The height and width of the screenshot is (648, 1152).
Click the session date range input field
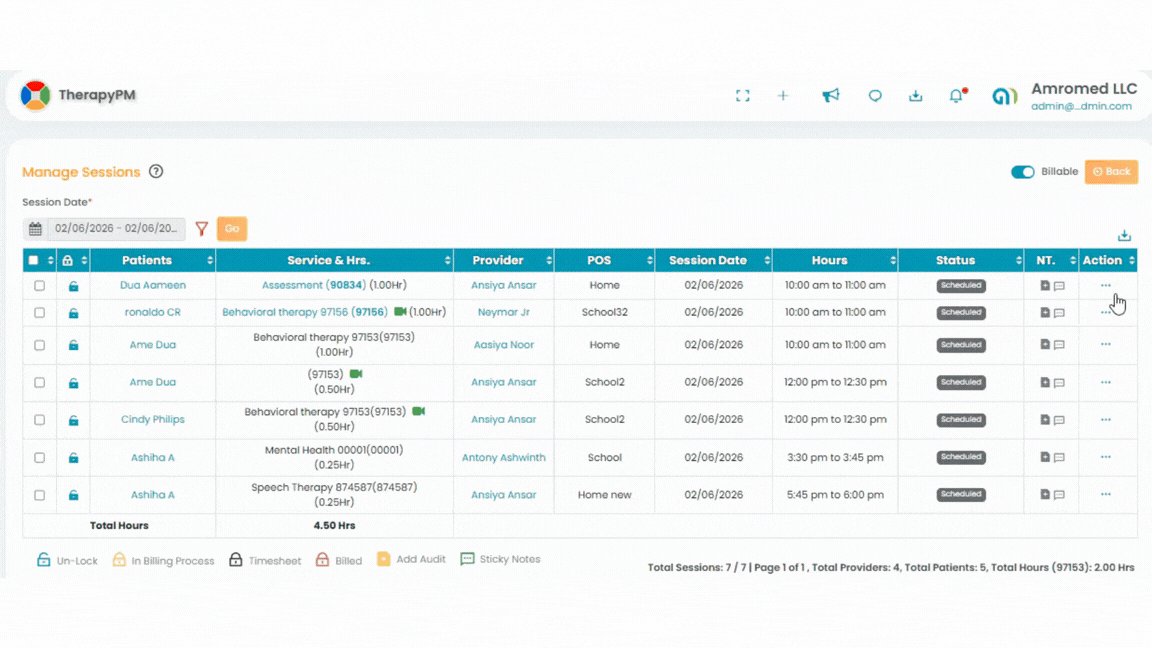pos(115,229)
